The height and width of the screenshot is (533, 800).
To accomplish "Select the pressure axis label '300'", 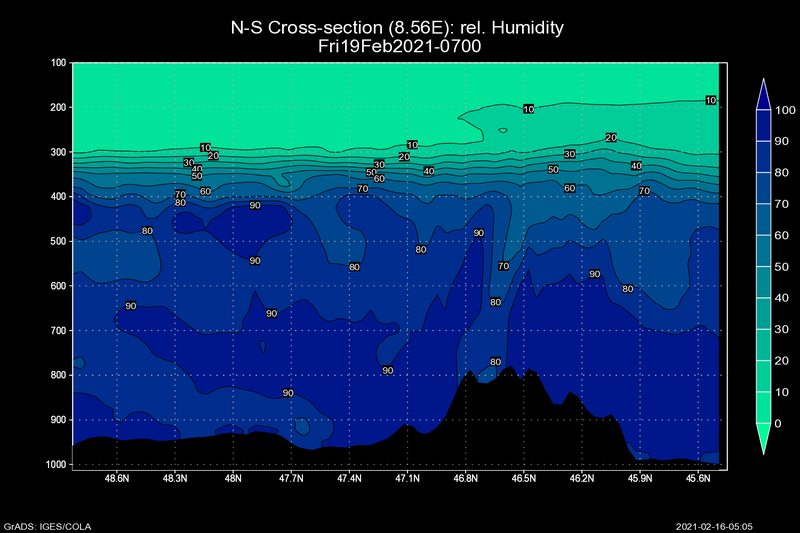I will coord(59,152).
